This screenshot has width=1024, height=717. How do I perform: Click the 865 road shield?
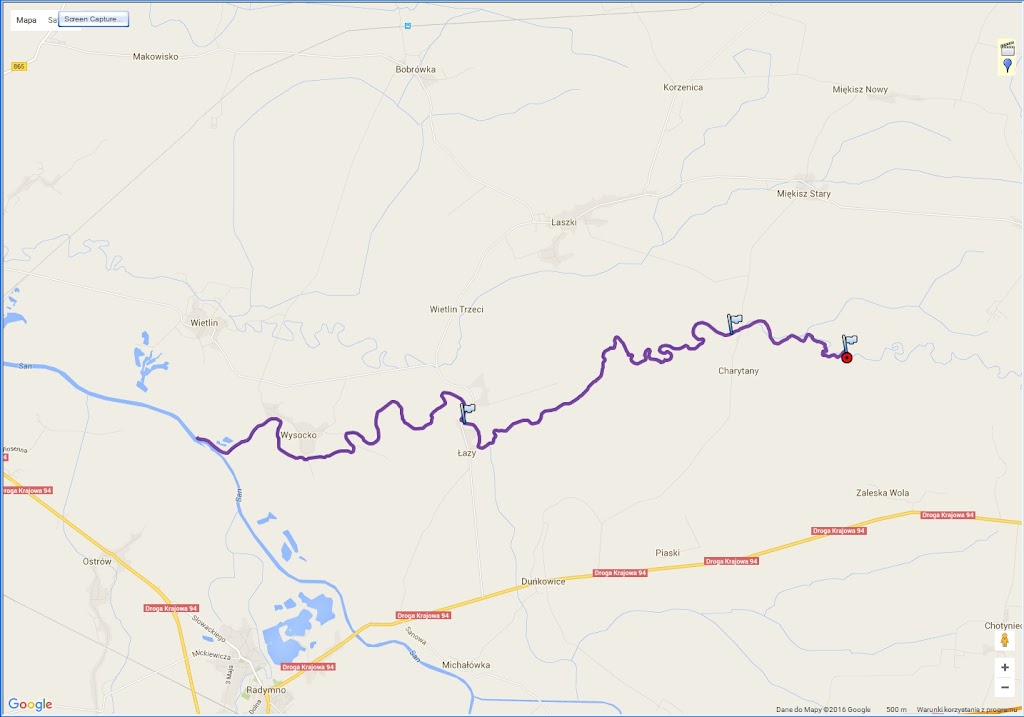pyautogui.click(x=18, y=67)
